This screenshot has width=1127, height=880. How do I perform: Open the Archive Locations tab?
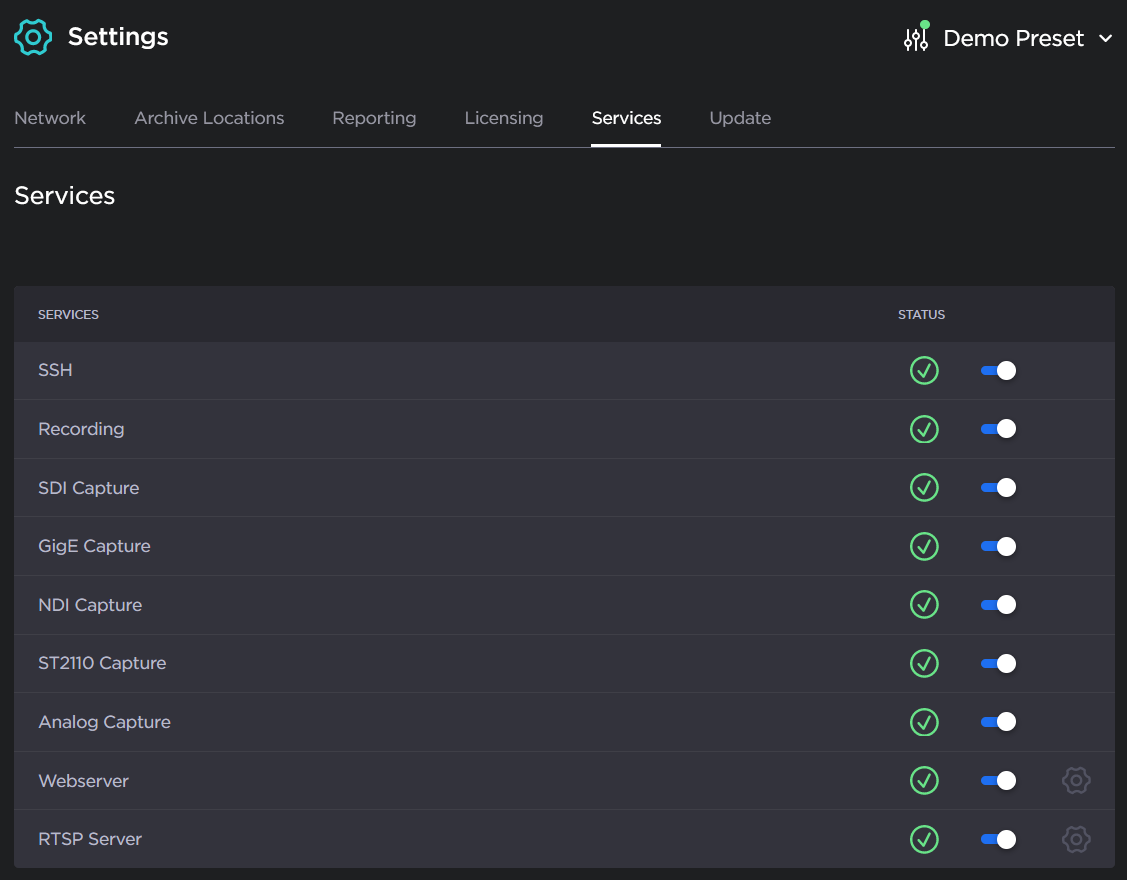point(209,118)
